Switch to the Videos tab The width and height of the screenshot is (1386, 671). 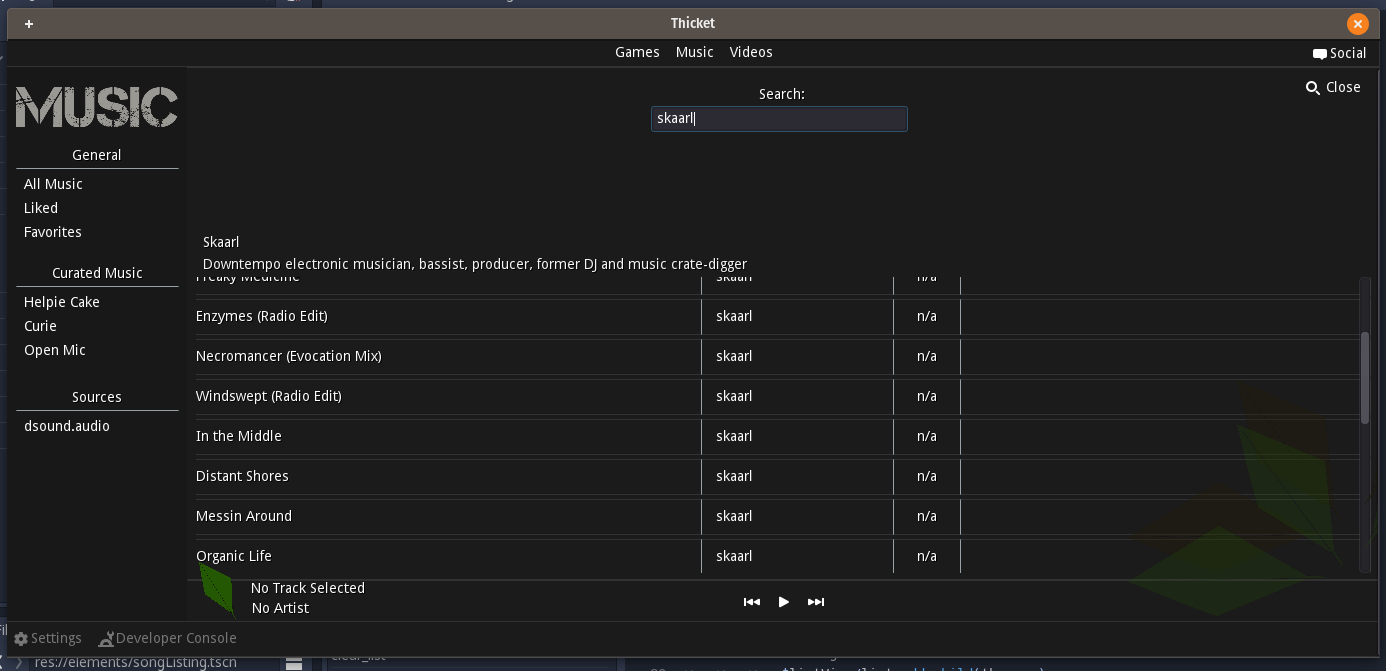(x=751, y=52)
